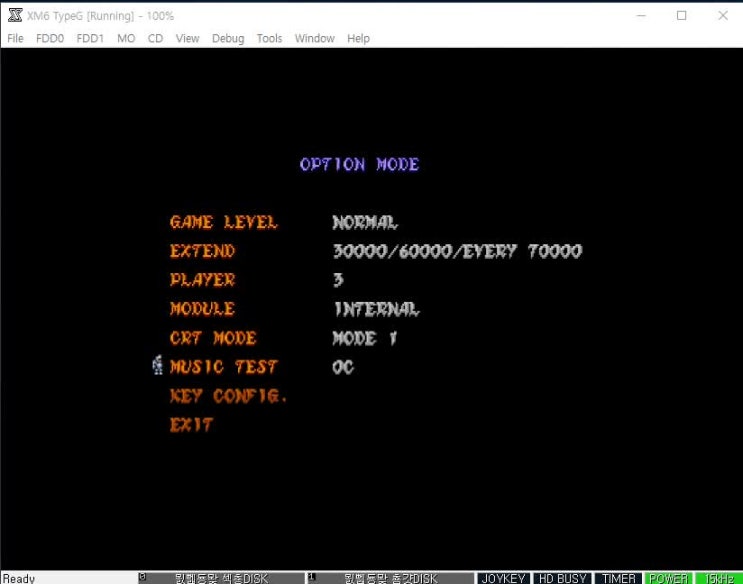Click the OPTION MODE heading

click(360, 164)
